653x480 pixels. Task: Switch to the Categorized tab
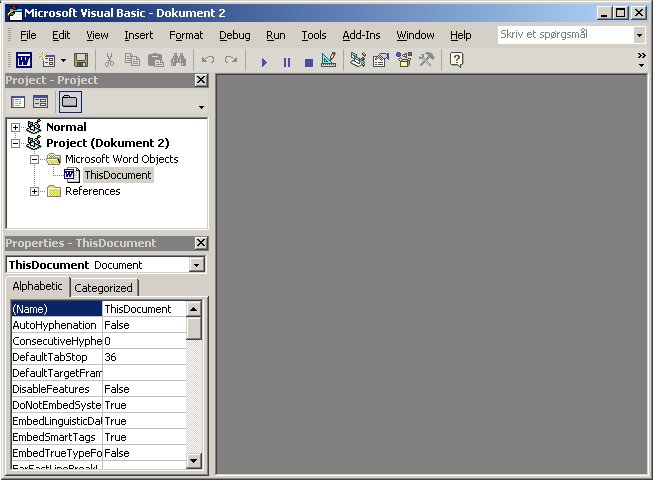[x=103, y=288]
